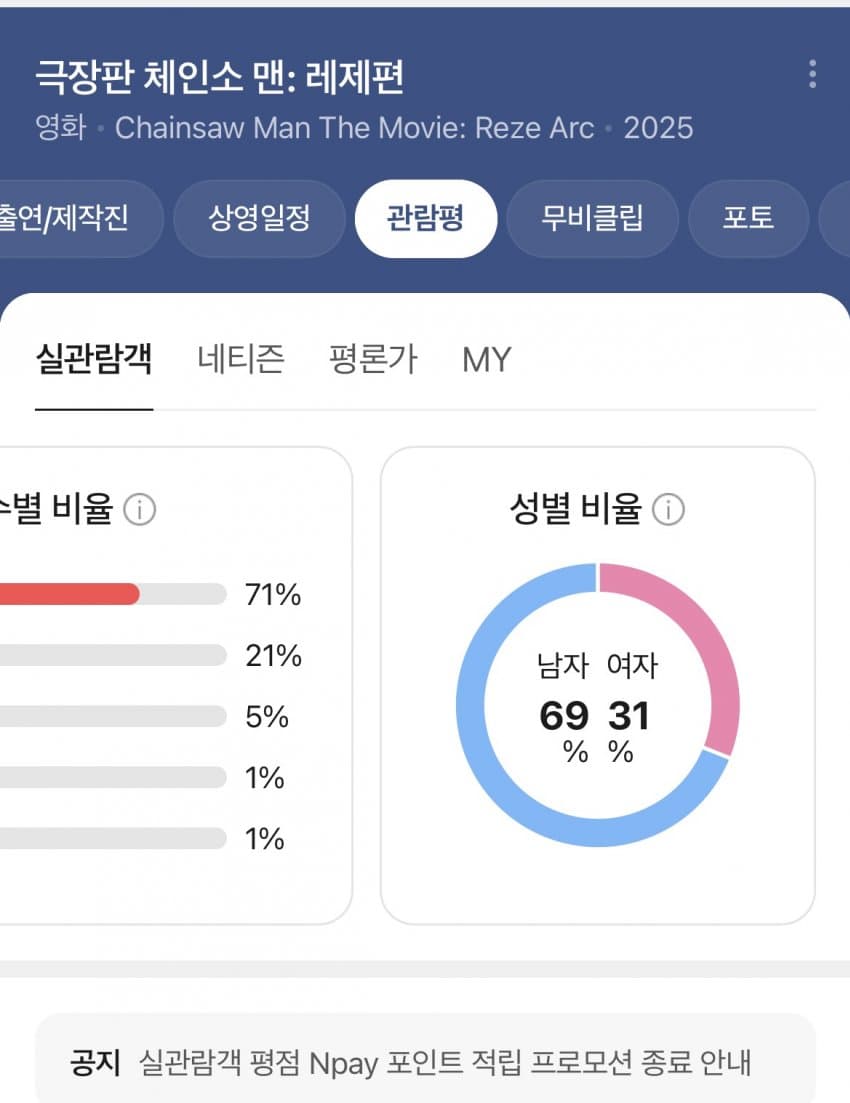The height and width of the screenshot is (1103, 850).
Task: Click the gray bar labeled 21%
Action: (110, 656)
